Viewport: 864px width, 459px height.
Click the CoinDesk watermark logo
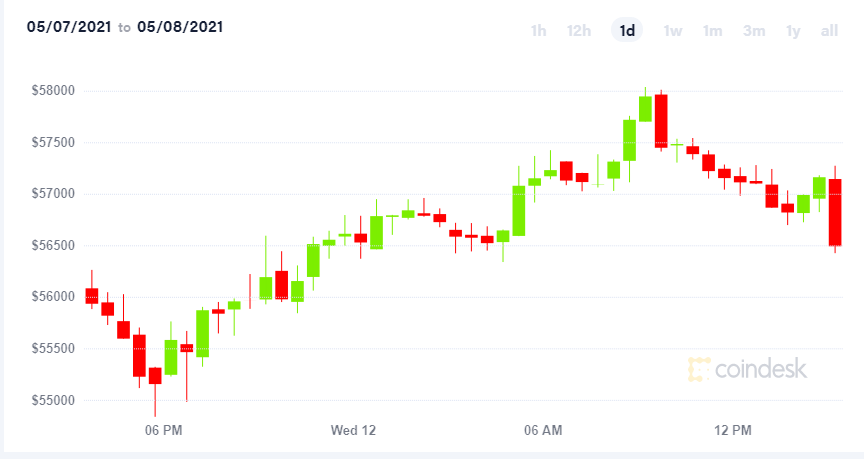pyautogui.click(x=747, y=369)
